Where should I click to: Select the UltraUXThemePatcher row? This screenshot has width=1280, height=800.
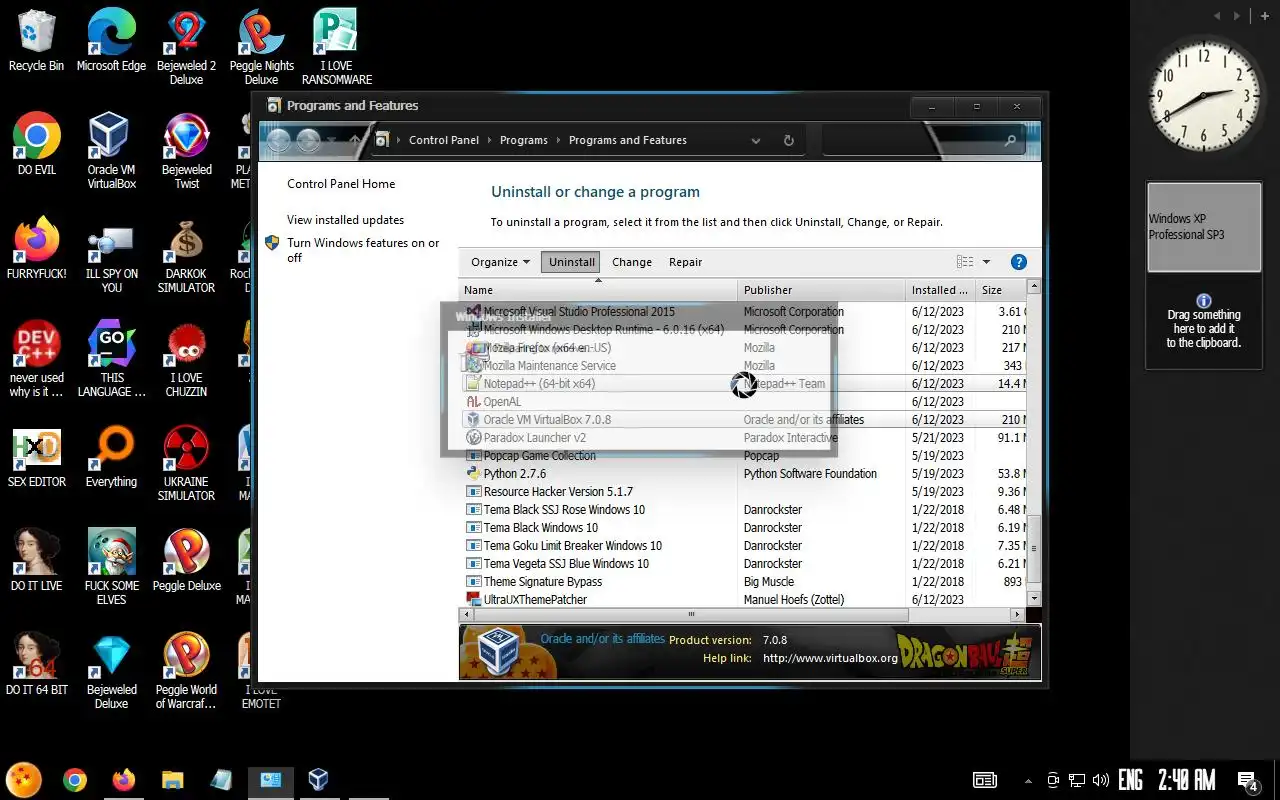point(742,599)
